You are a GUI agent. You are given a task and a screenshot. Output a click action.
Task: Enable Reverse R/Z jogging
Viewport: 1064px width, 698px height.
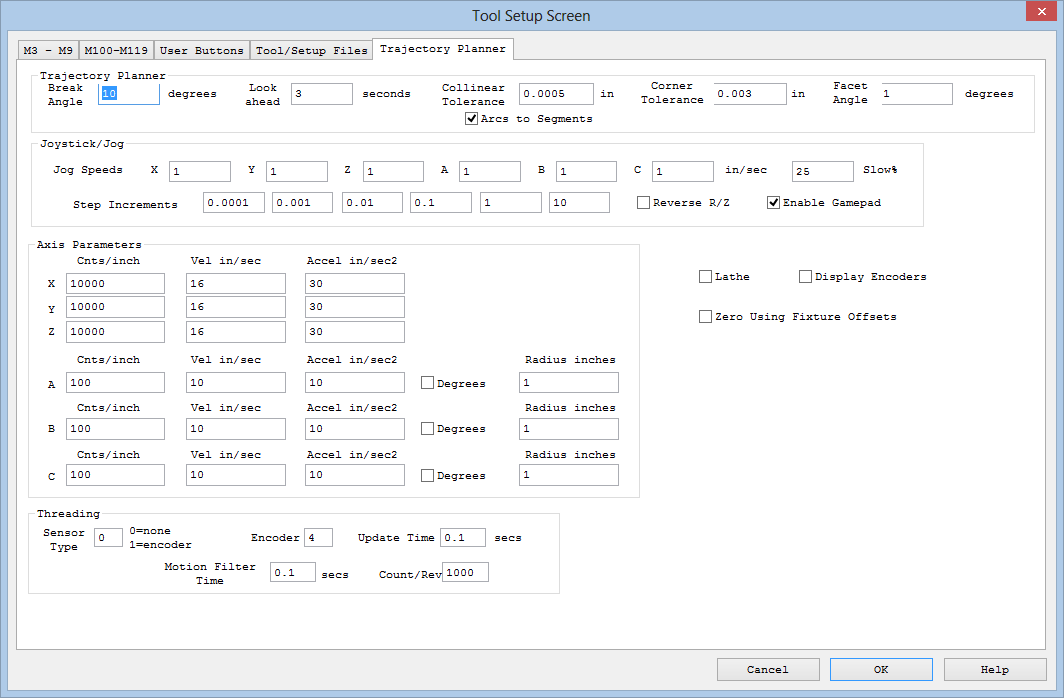click(x=643, y=202)
